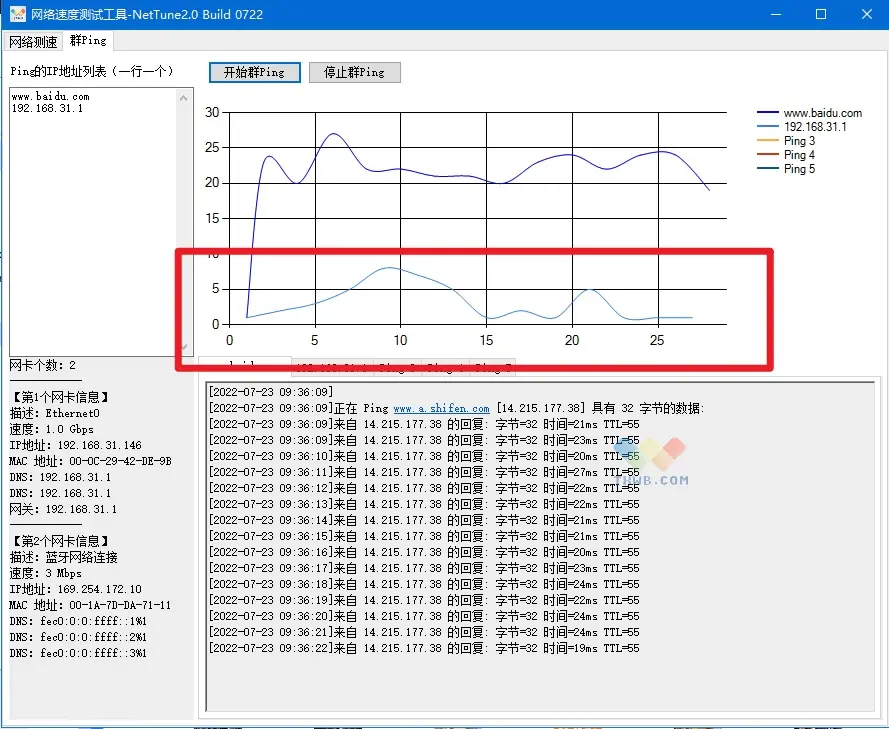
Task: Click the 网卡个数: 2 text
Action: tap(43, 365)
